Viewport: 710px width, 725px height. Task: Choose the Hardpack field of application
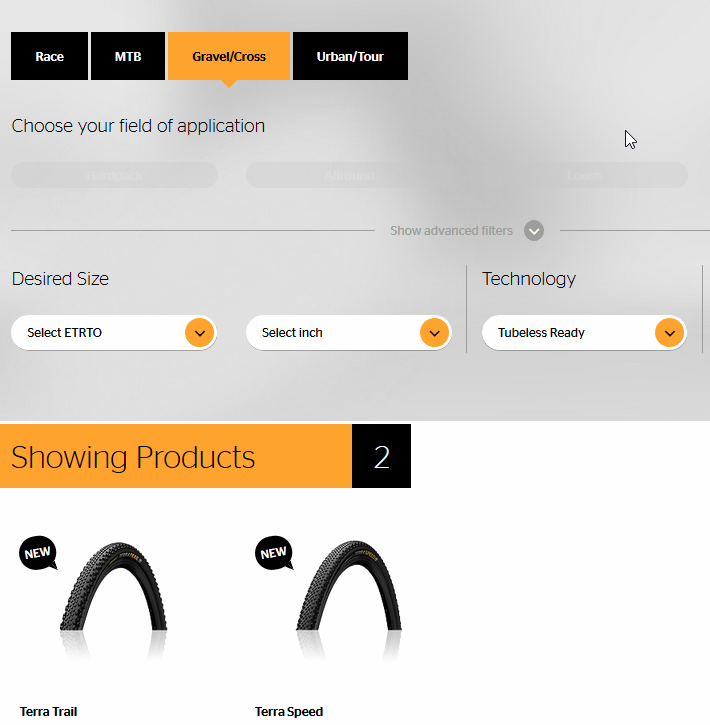pyautogui.click(x=114, y=175)
